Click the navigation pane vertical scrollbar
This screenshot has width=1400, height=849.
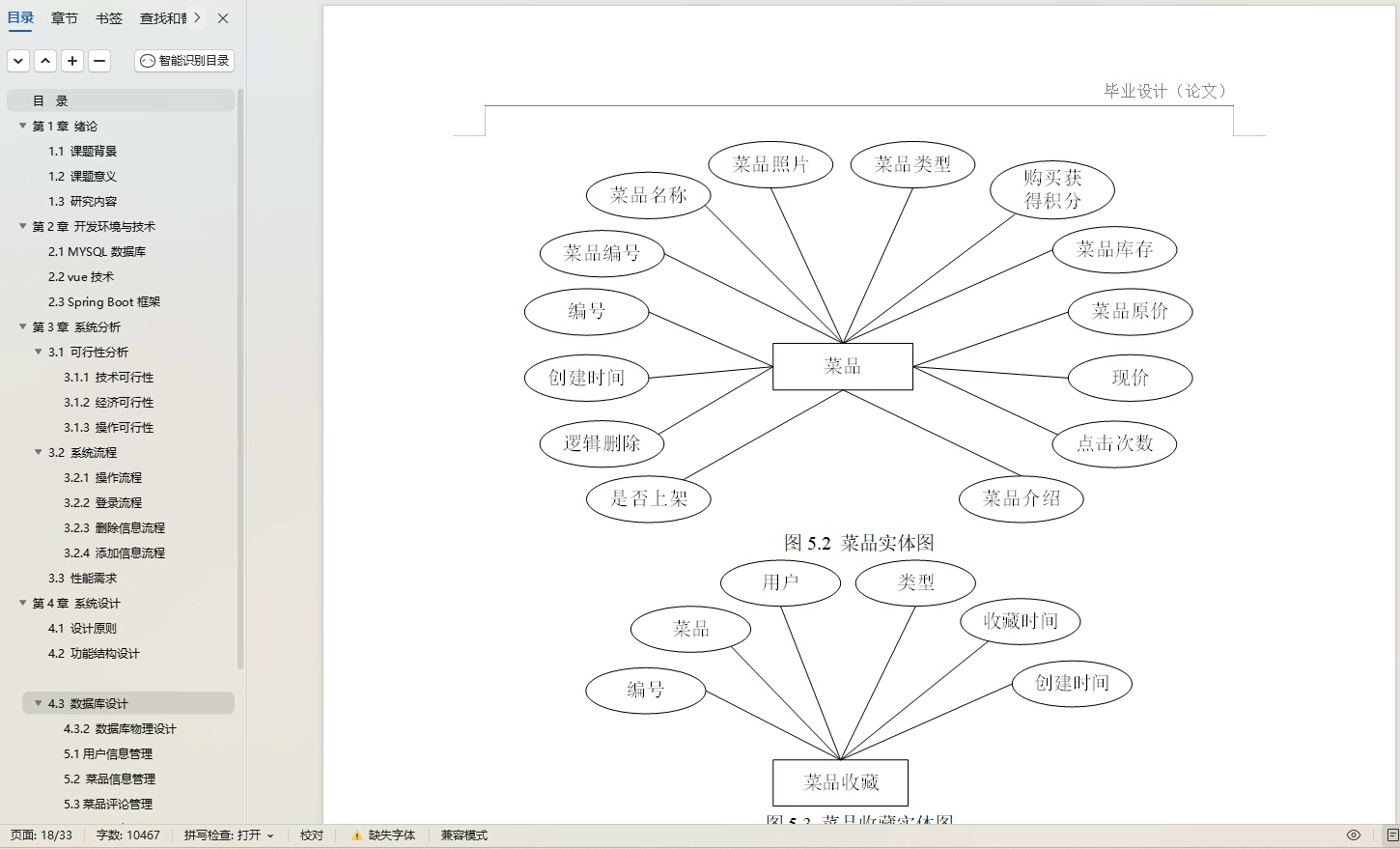click(240, 379)
